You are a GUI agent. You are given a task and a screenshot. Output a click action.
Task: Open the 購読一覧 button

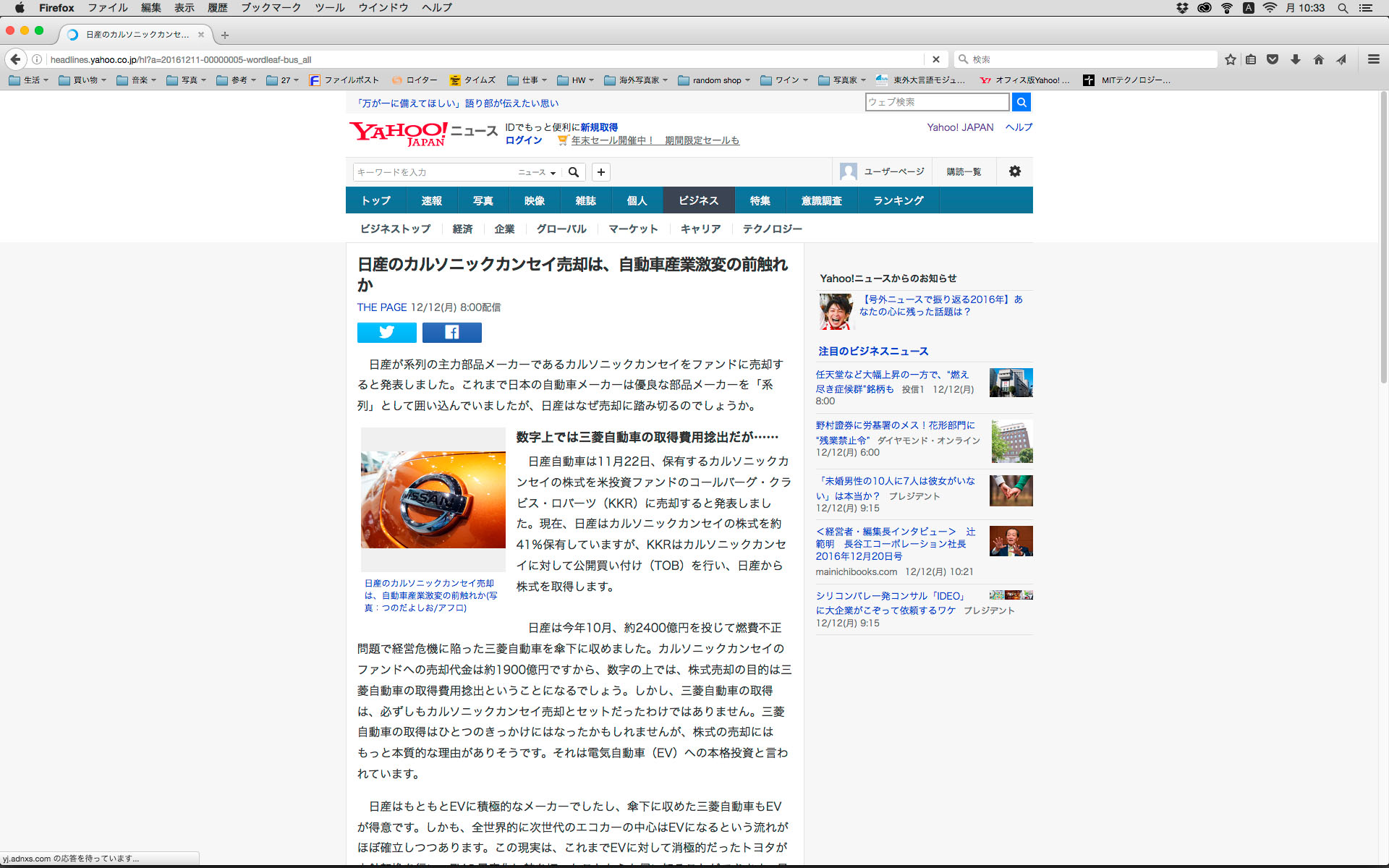964,171
